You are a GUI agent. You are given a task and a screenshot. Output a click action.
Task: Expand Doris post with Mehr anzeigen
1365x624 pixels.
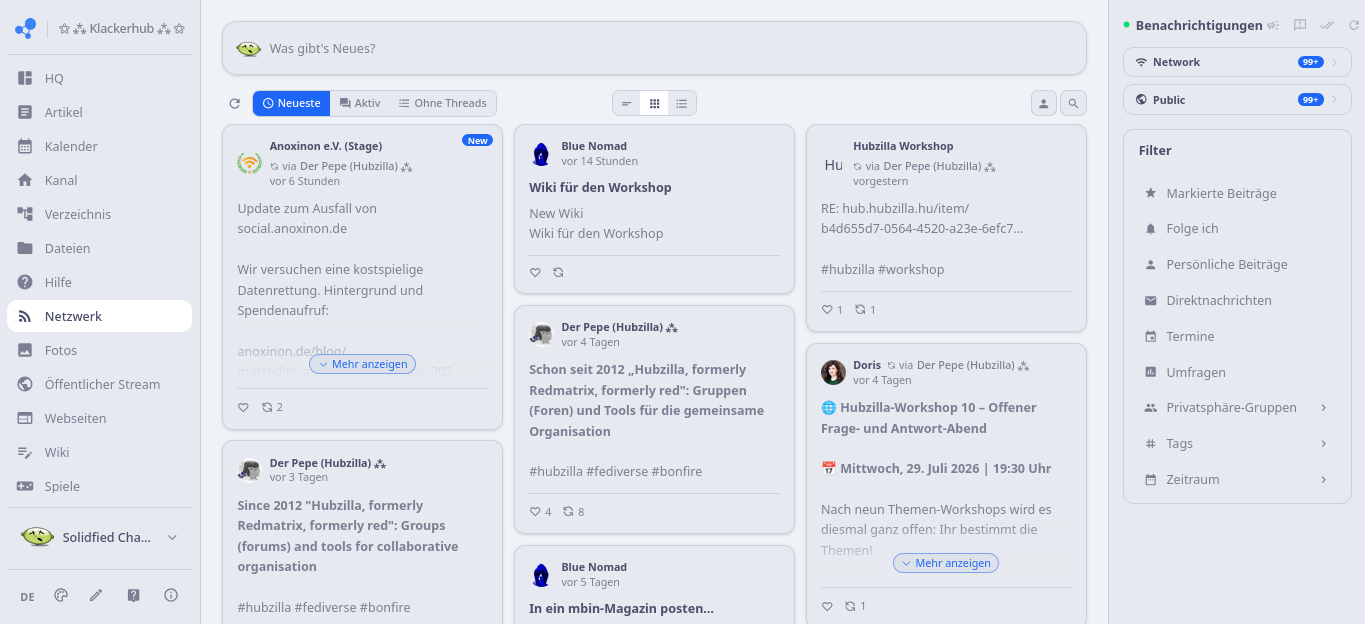point(946,563)
